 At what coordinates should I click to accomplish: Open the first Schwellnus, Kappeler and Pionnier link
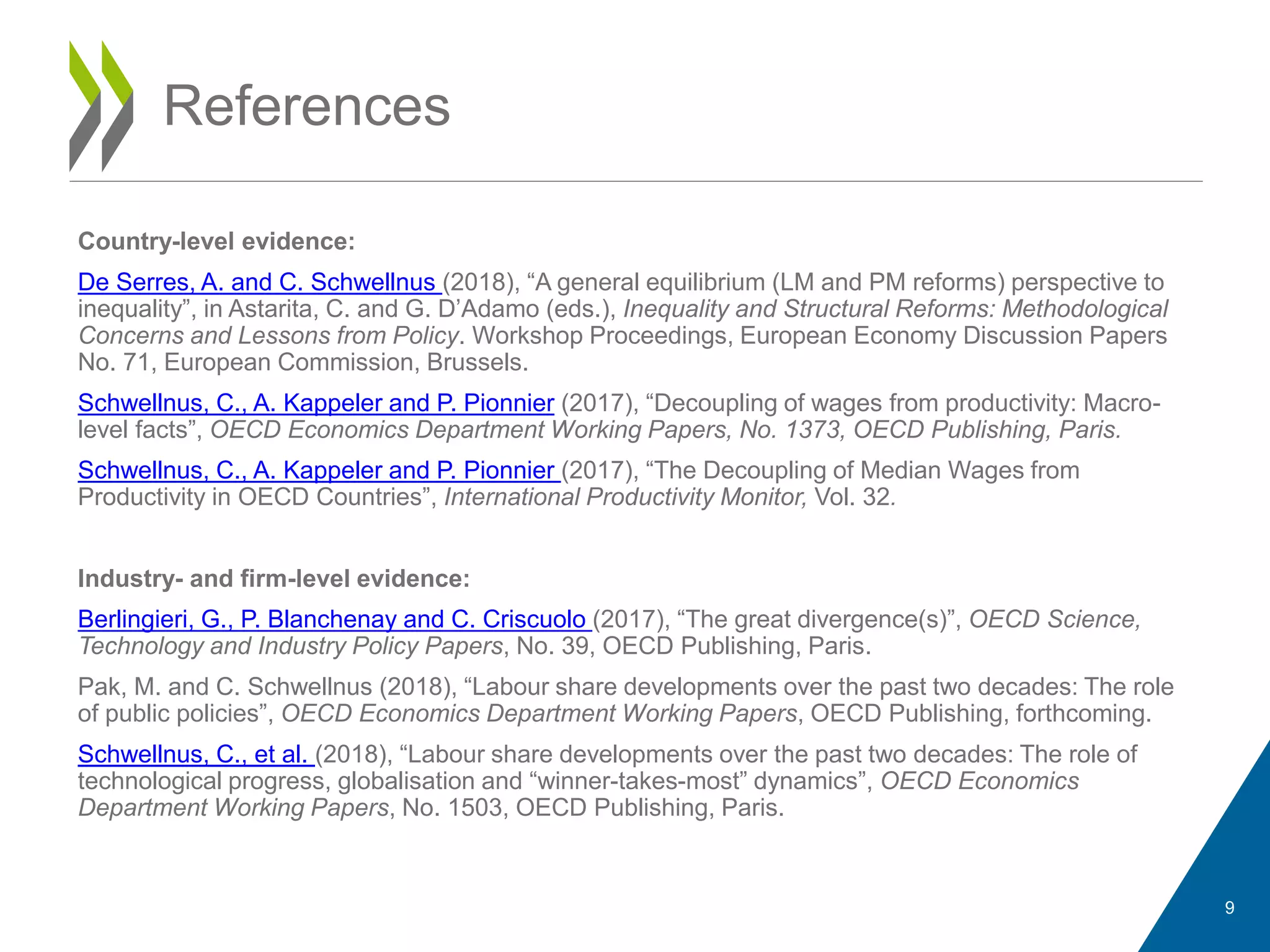tap(316, 403)
